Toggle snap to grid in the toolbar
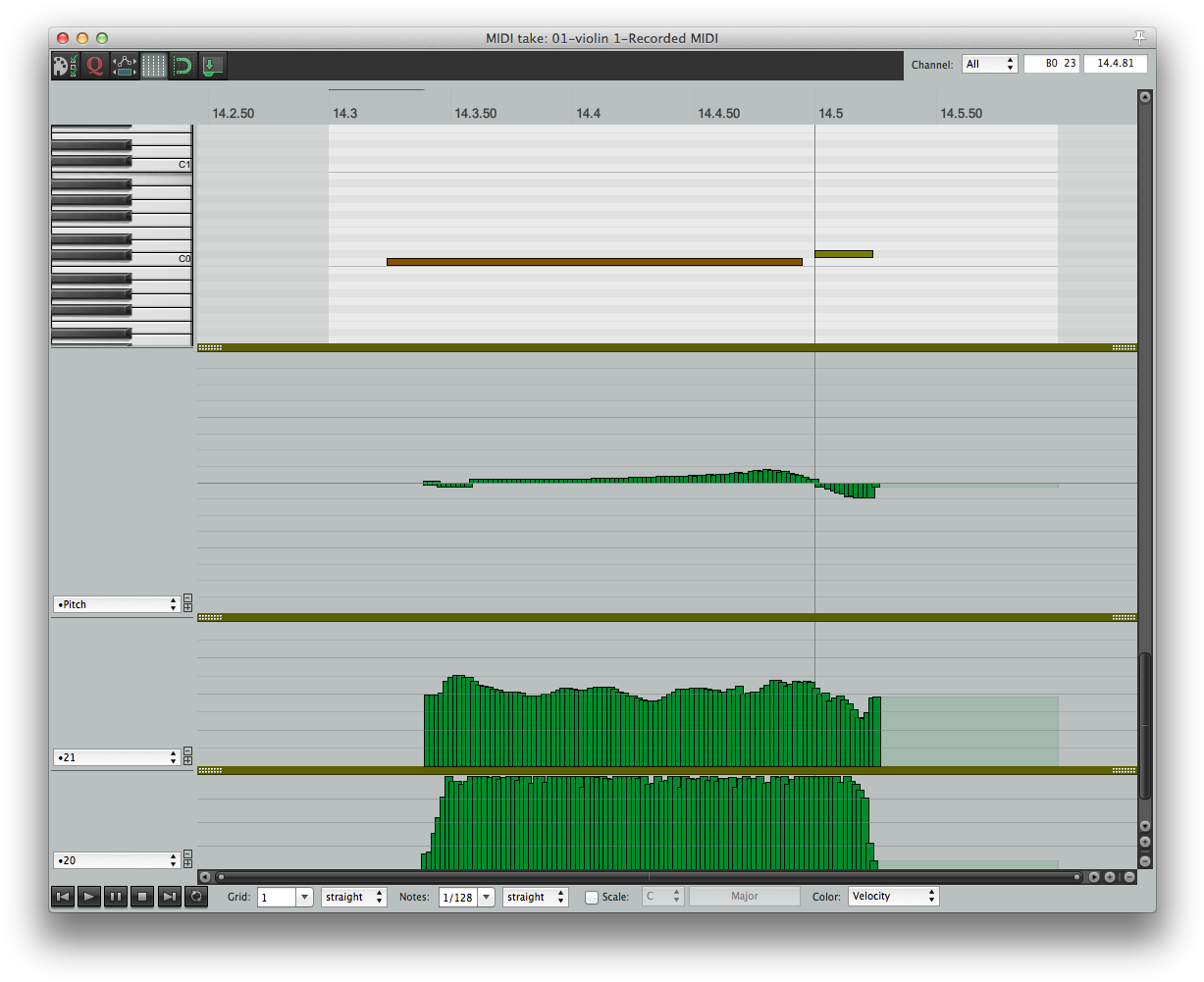The width and height of the screenshot is (1204, 982). pyautogui.click(x=153, y=66)
